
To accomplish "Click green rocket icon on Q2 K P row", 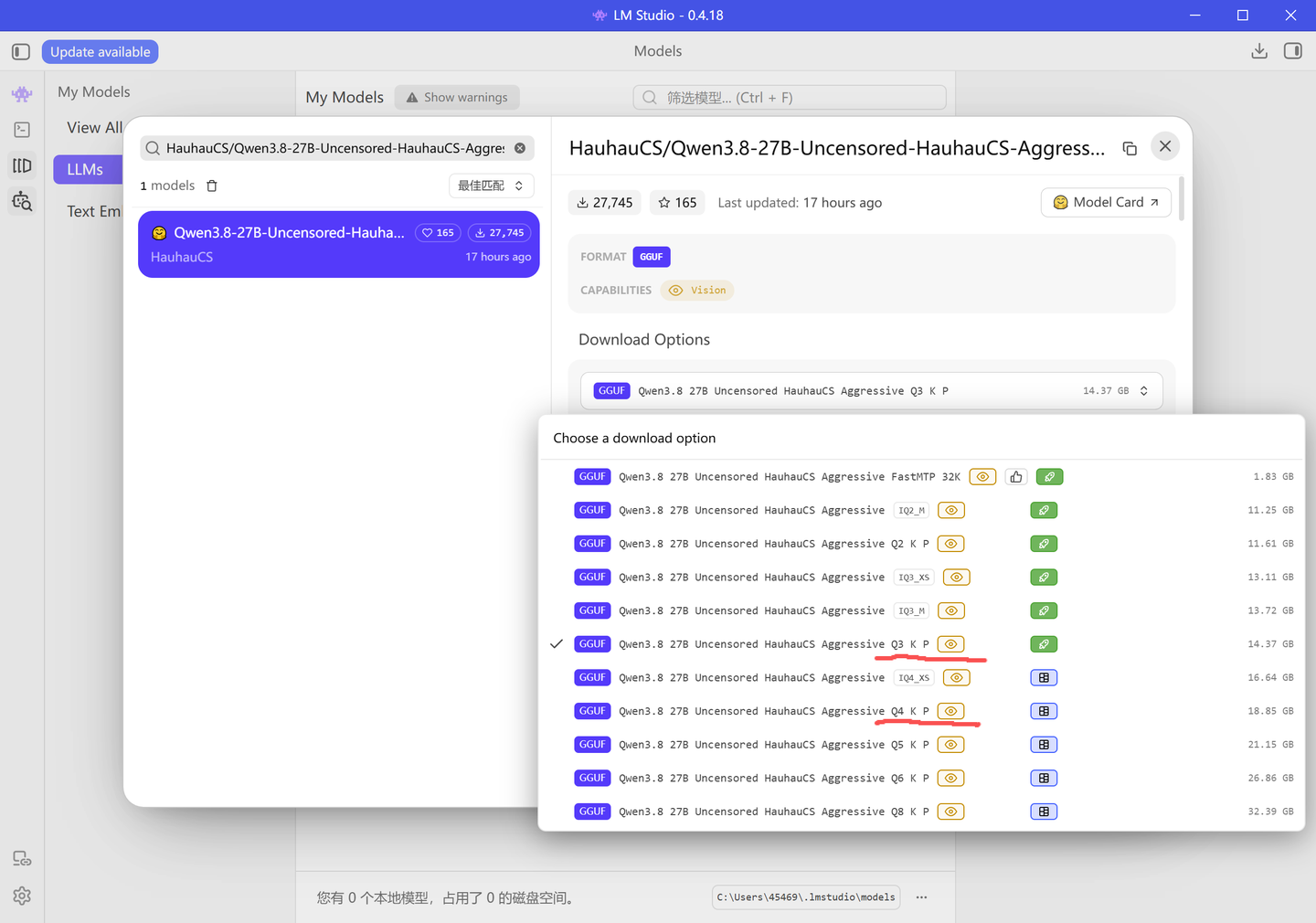I will point(1044,544).
